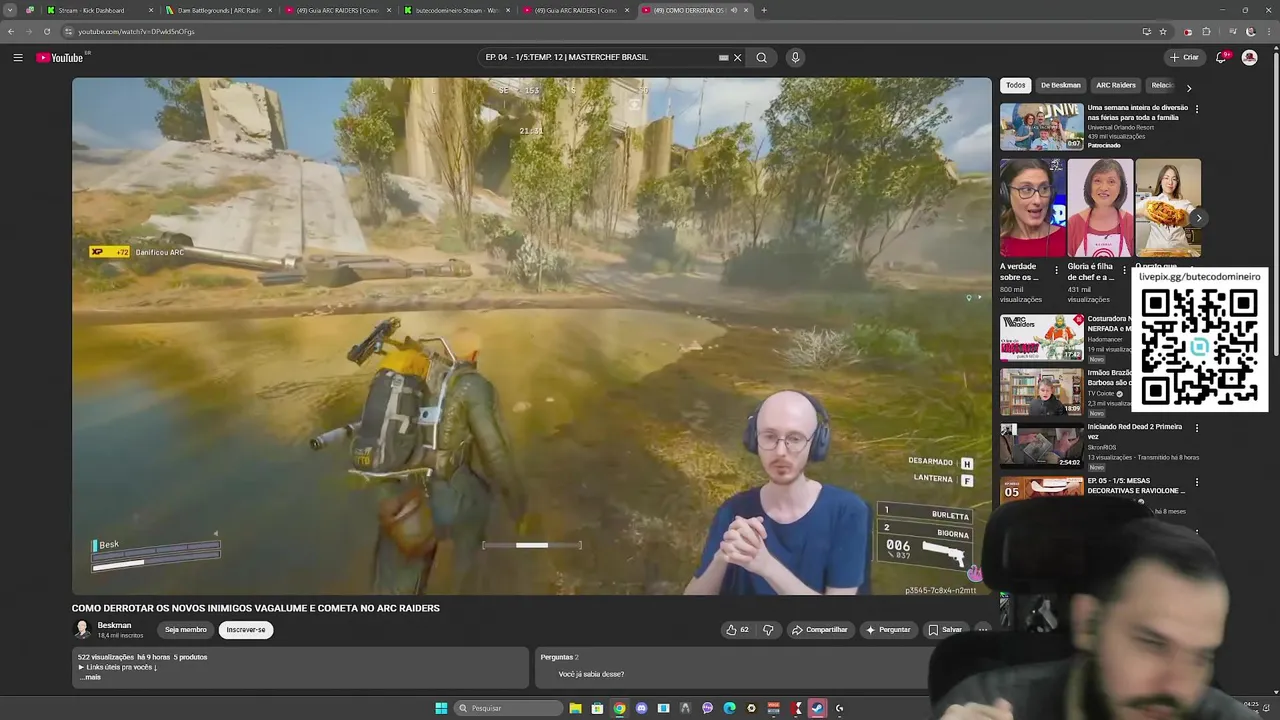Screen dimensions: 1280x720
Task: Open Discord from taskbar
Action: [641, 708]
